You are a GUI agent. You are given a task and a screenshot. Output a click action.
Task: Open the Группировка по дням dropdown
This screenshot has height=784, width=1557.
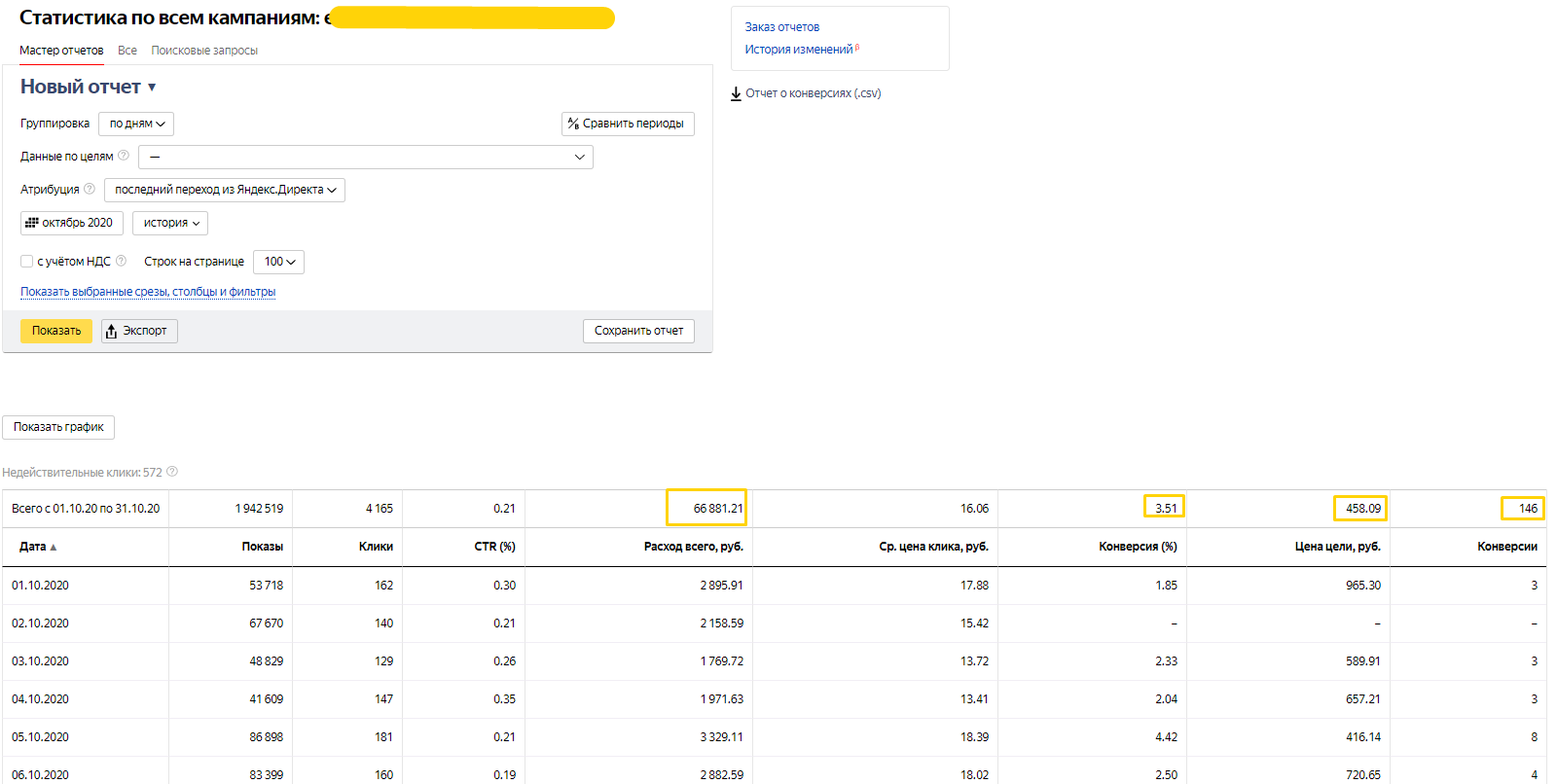[x=136, y=124]
